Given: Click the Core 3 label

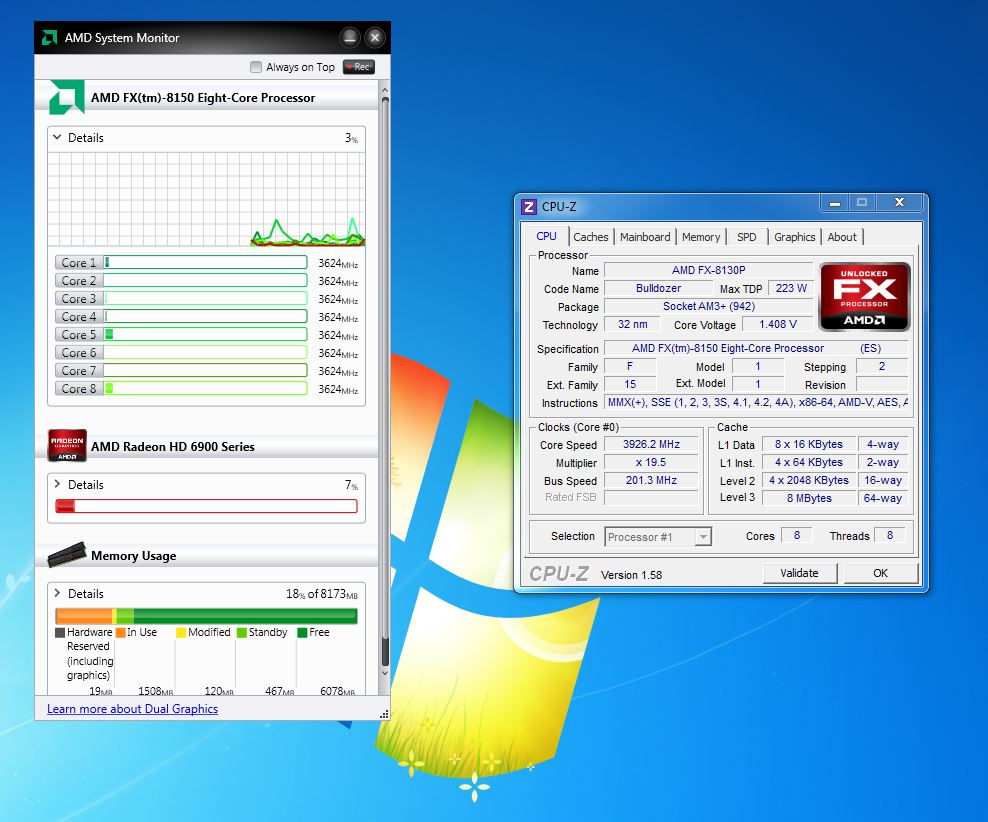Looking at the screenshot, I should 79,299.
